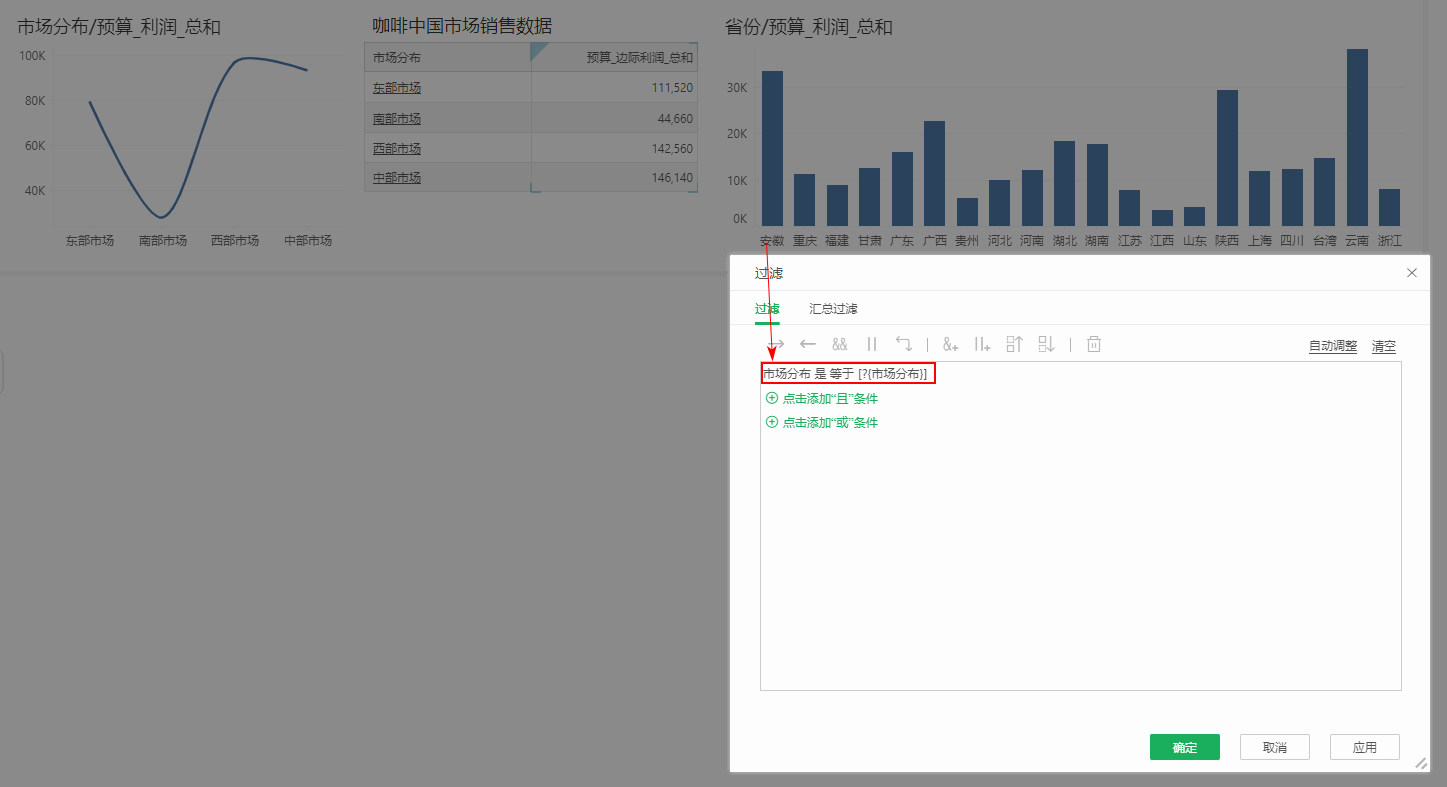Click the 咖啡中国市场销售数据 table title
This screenshot has height=787, width=1447.
462,26
